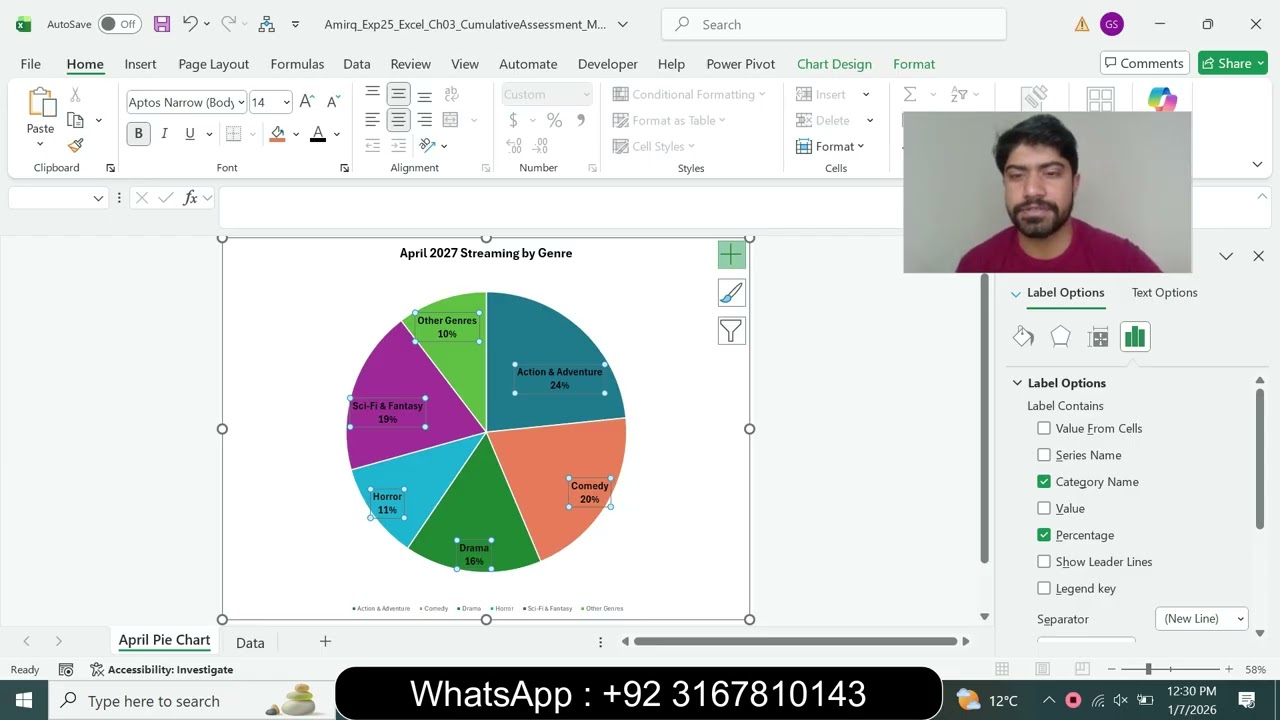This screenshot has height=720, width=1280.
Task: Click the zoom in plus button
Action: tap(1228, 669)
